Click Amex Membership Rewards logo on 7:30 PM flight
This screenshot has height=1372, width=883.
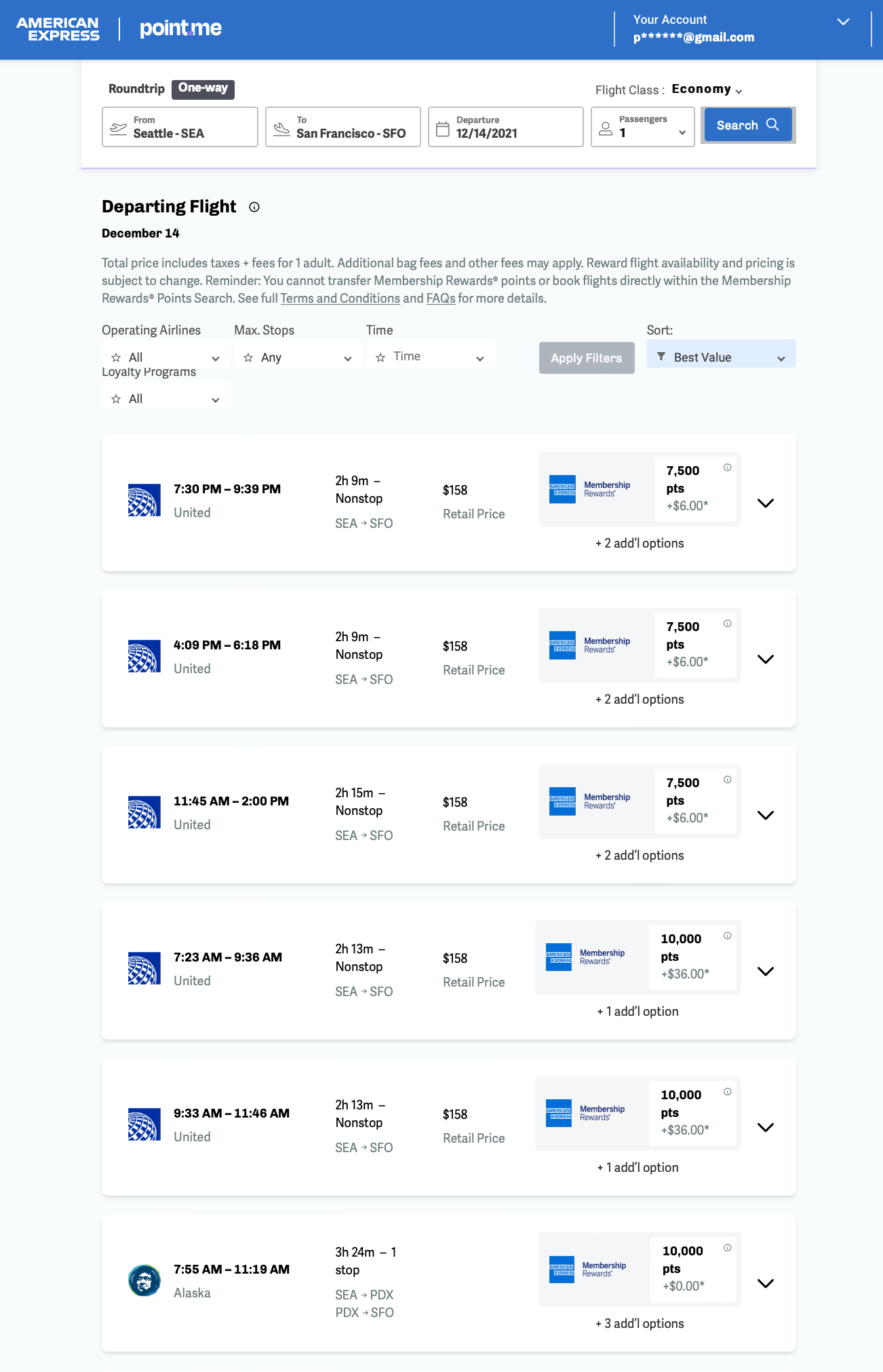point(589,489)
